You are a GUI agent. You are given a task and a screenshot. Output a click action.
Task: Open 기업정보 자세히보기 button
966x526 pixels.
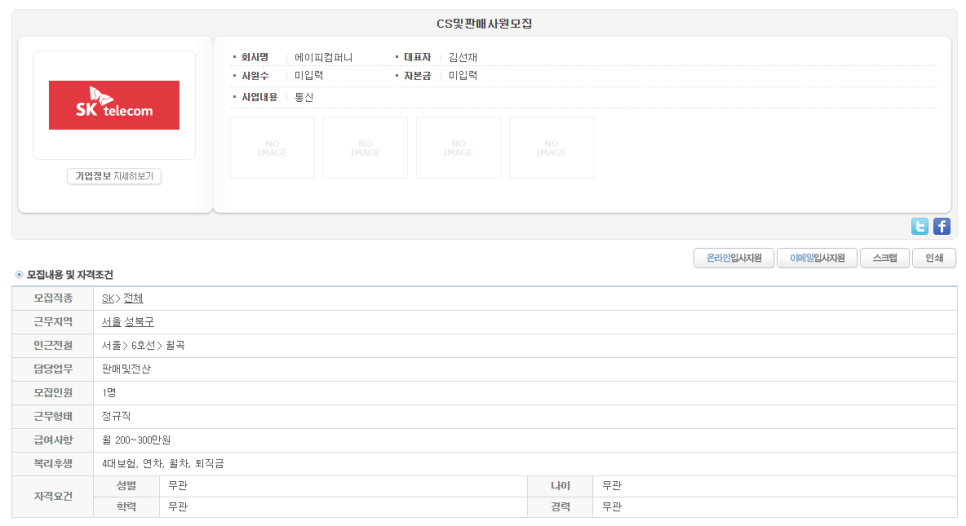click(x=114, y=176)
